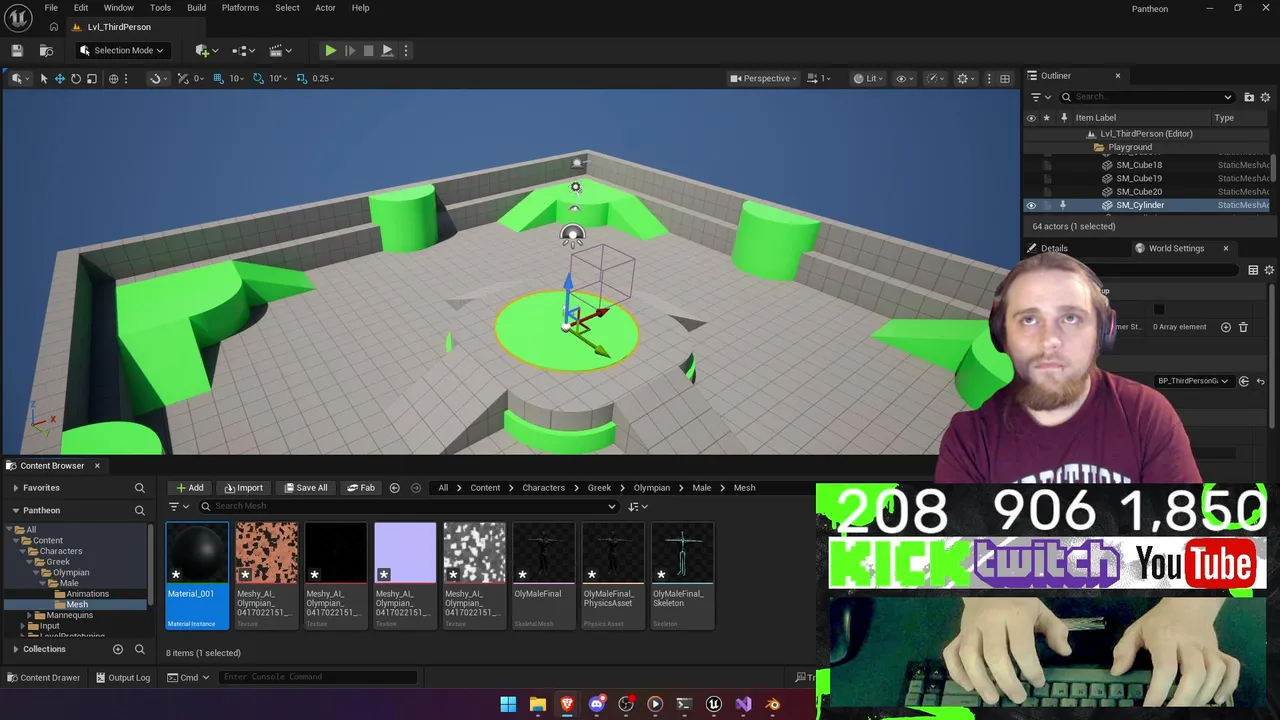Open the BP_ThirdPersonGa class dropdown
Viewport: 1280px width, 720px height.
coord(1193,381)
